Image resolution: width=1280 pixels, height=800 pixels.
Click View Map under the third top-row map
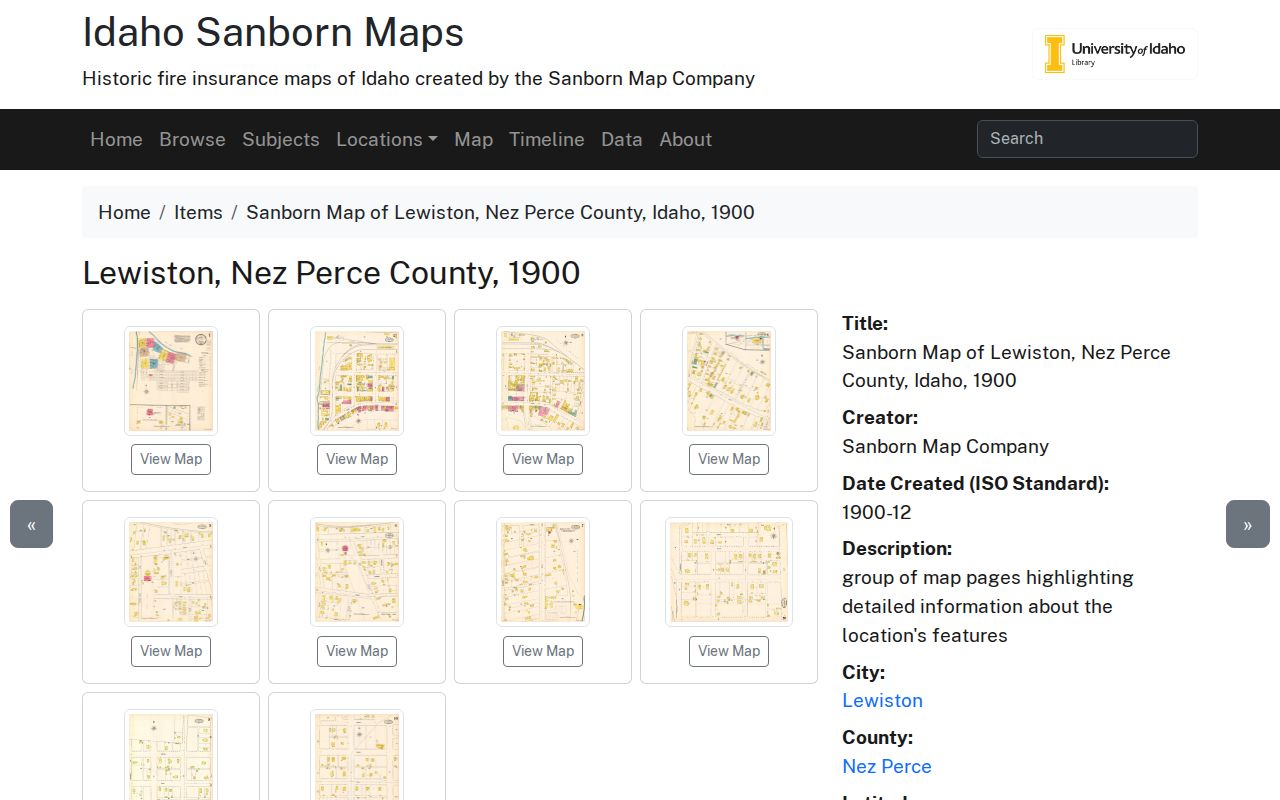pos(543,459)
